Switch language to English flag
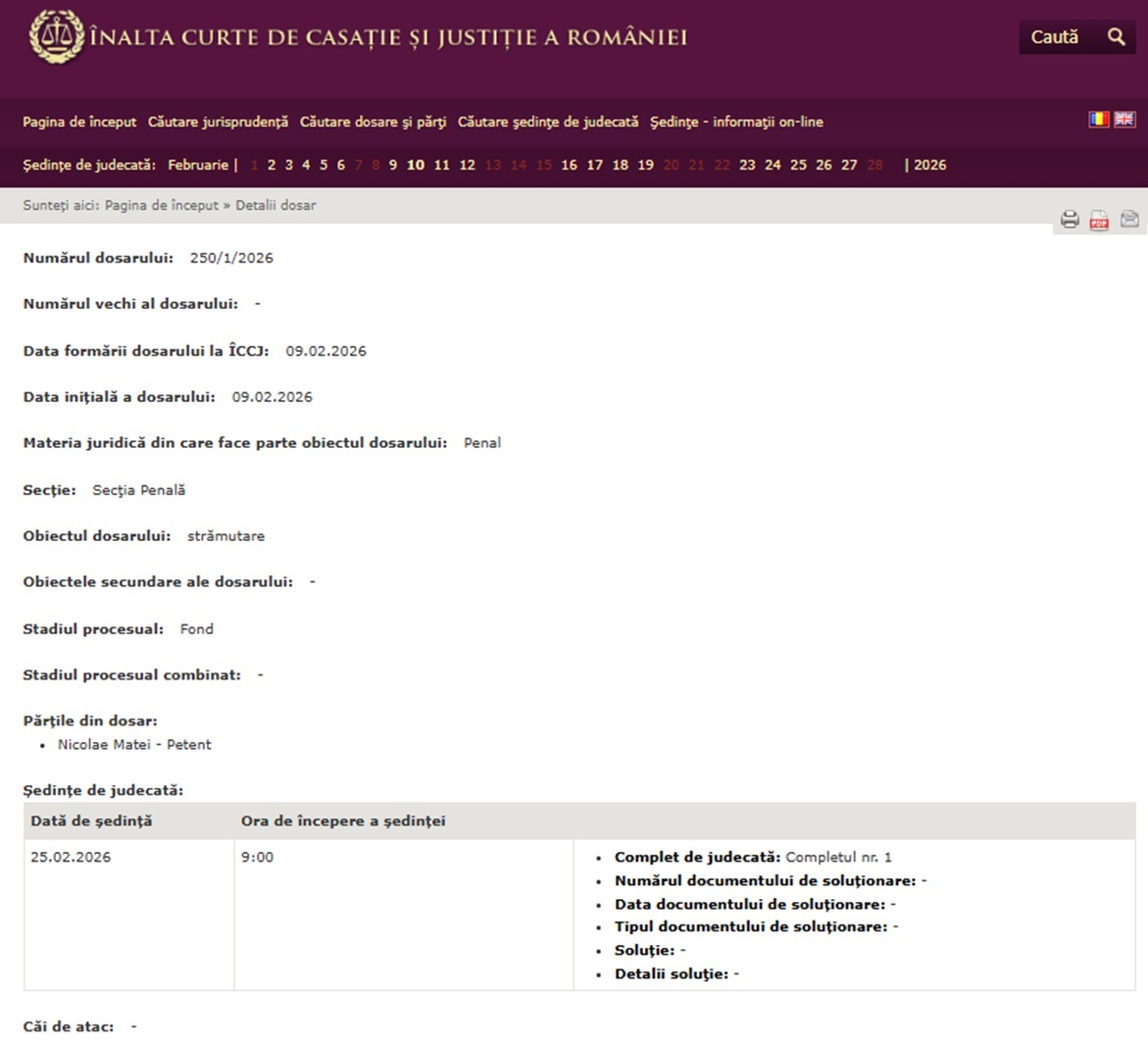The image size is (1148, 1044). click(1124, 120)
